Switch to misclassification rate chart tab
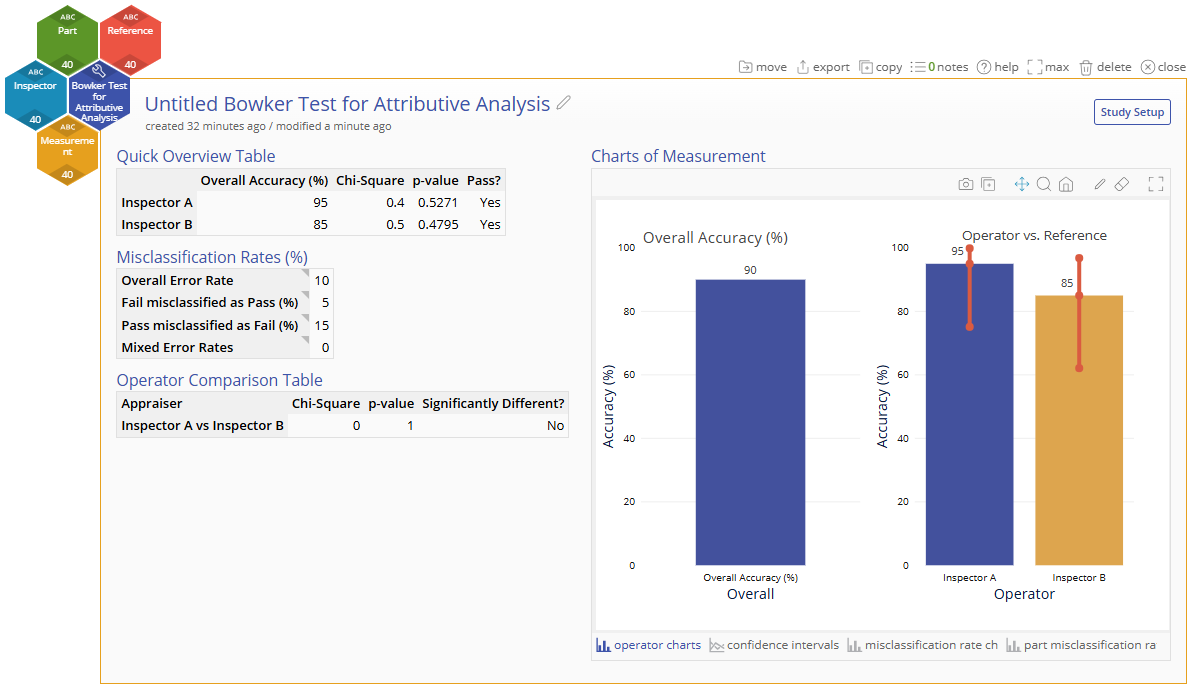The width and height of the screenshot is (1193, 690). (922, 645)
